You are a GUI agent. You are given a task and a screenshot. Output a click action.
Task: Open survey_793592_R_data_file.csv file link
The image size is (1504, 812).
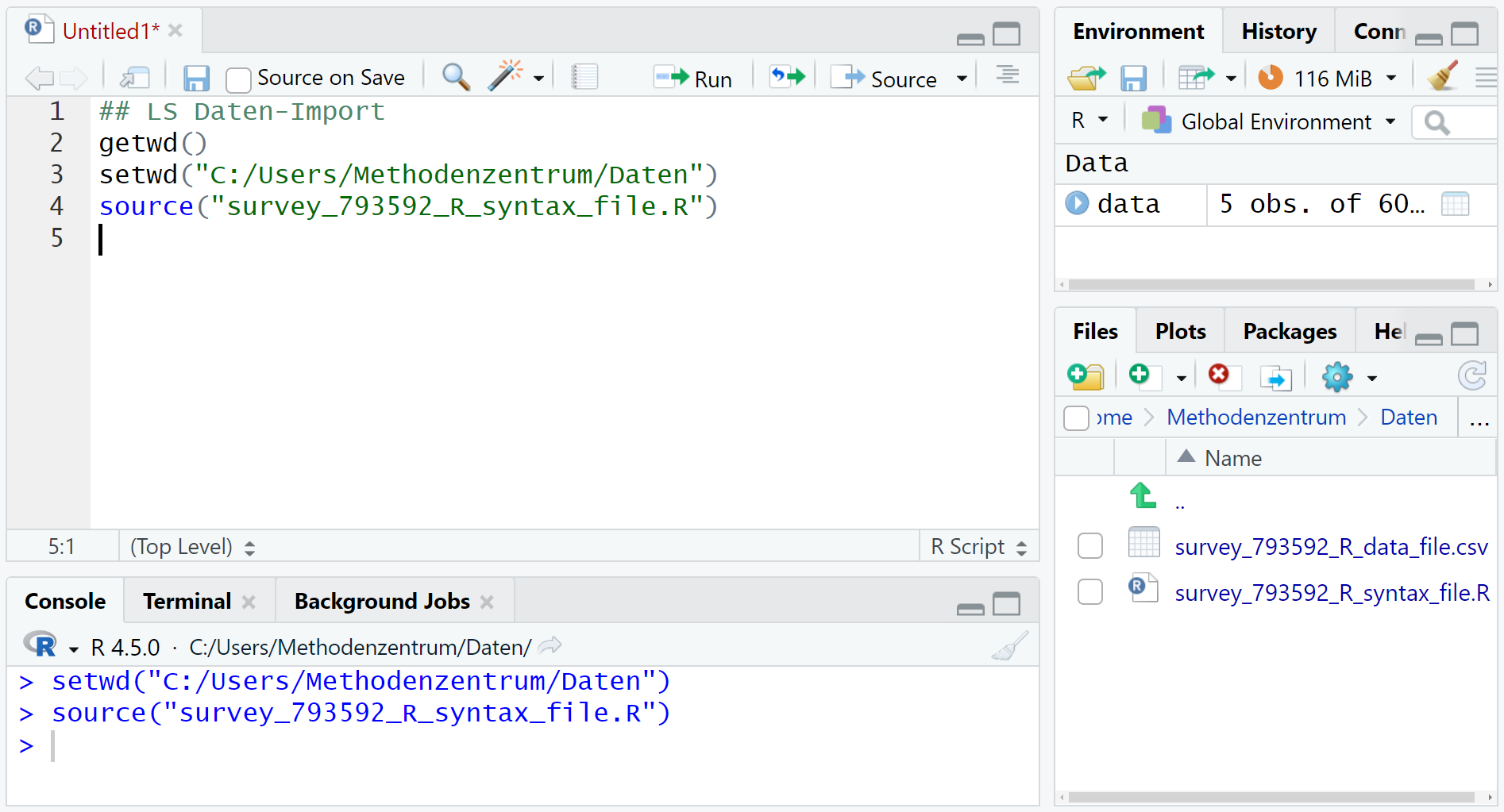tap(1331, 547)
